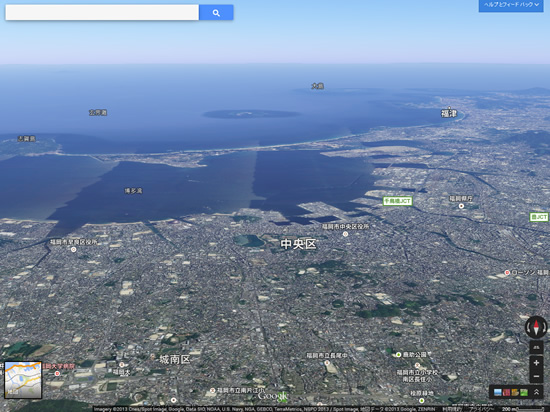The image size is (550, 412).
Task: Reset orientation using the compass needle
Action: click(x=536, y=327)
